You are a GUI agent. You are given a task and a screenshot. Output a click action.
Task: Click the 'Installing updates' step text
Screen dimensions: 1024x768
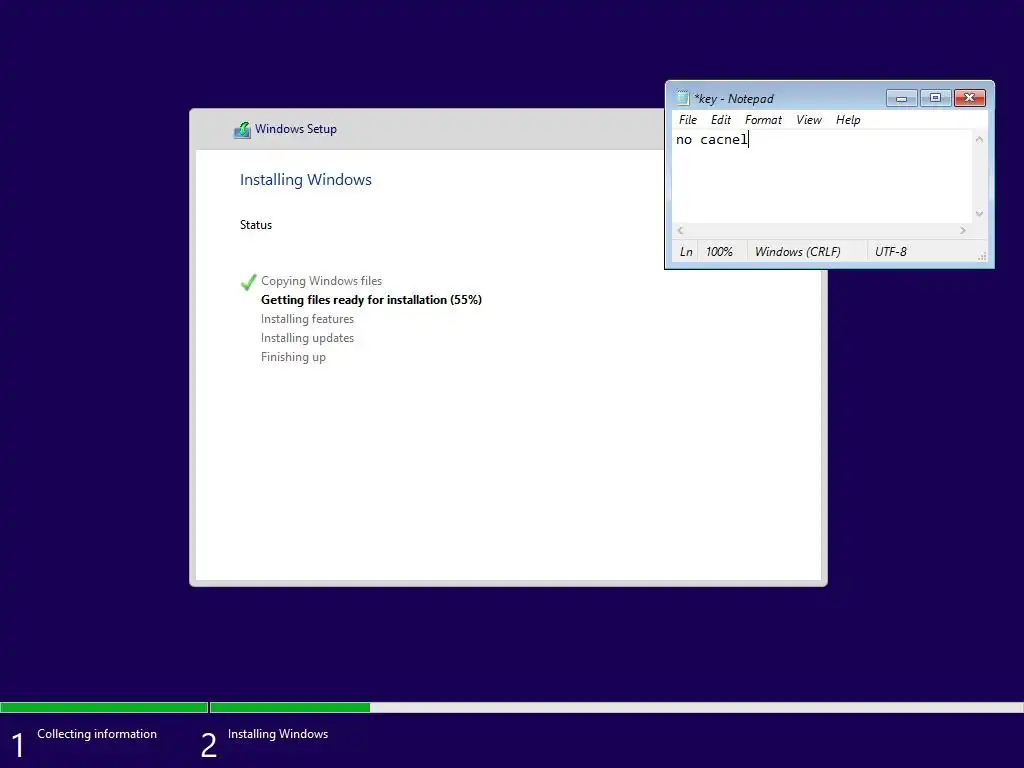coord(307,338)
